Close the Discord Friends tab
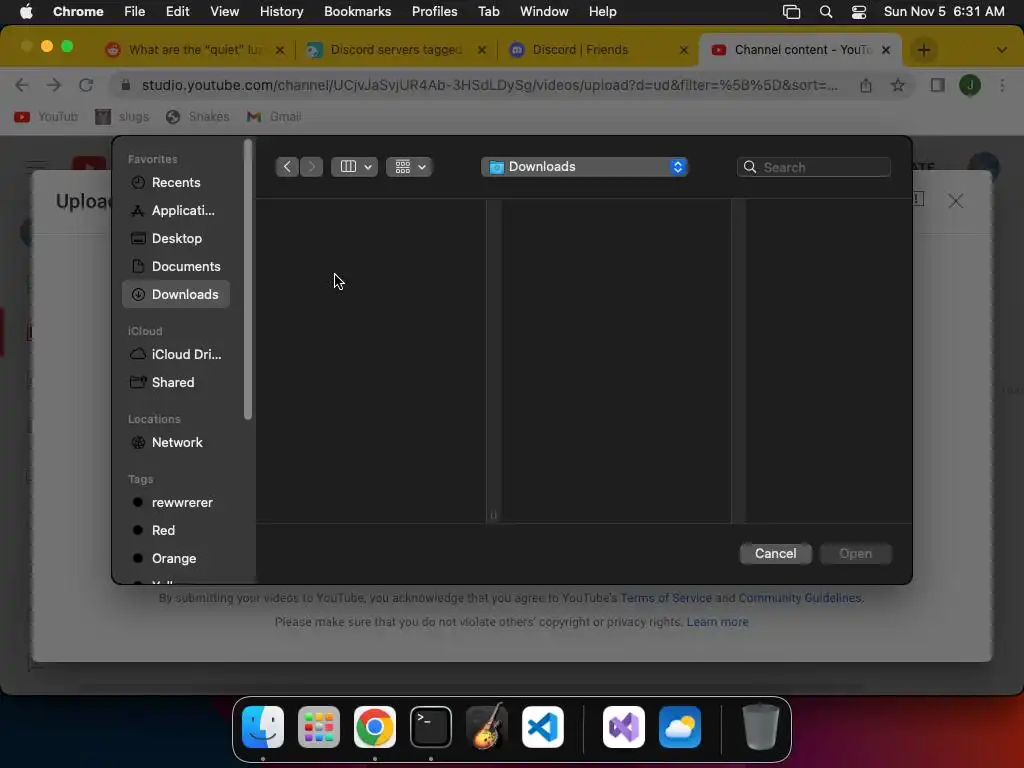 [x=684, y=50]
